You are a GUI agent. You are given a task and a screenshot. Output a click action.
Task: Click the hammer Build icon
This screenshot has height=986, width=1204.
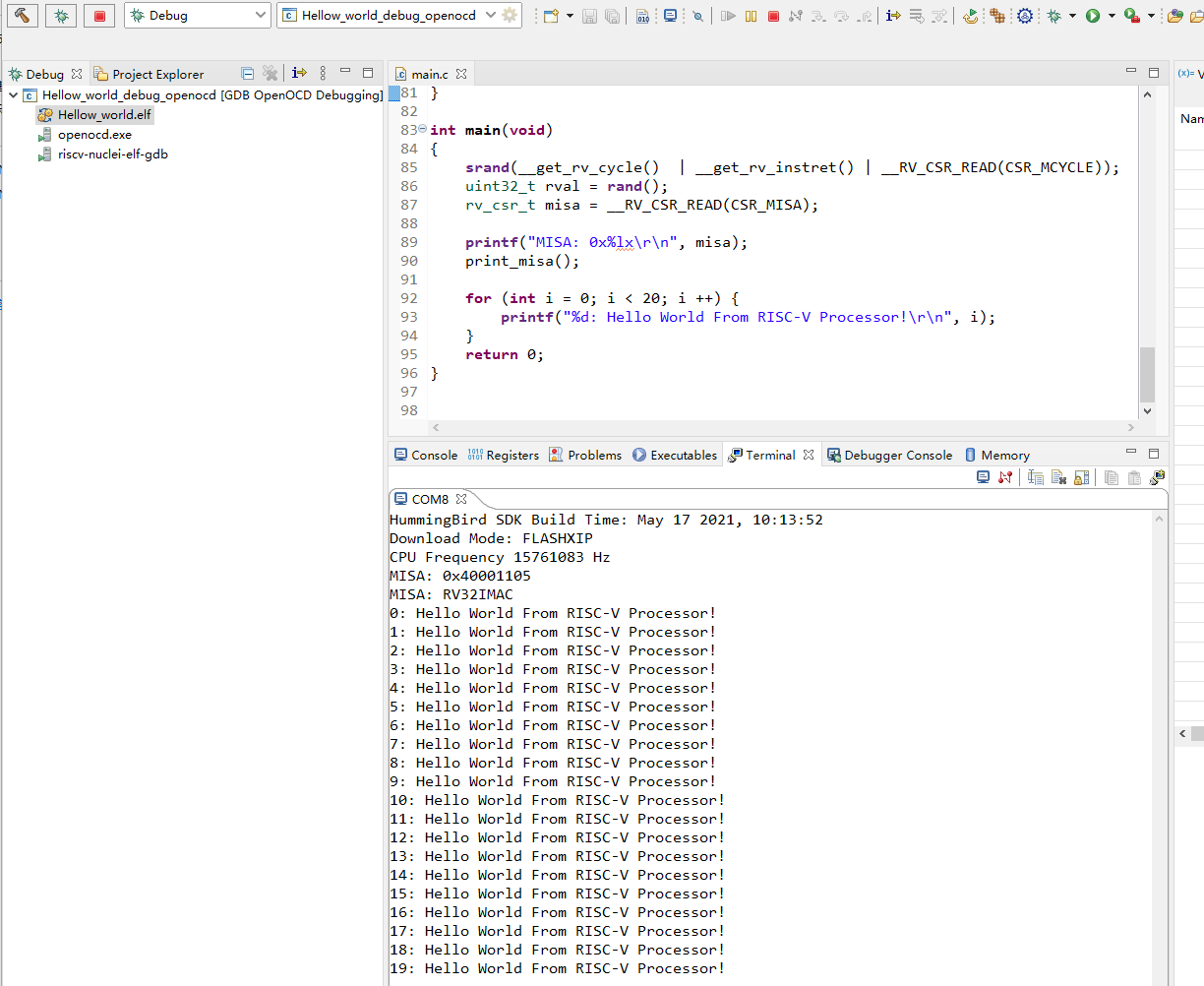pyautogui.click(x=23, y=16)
